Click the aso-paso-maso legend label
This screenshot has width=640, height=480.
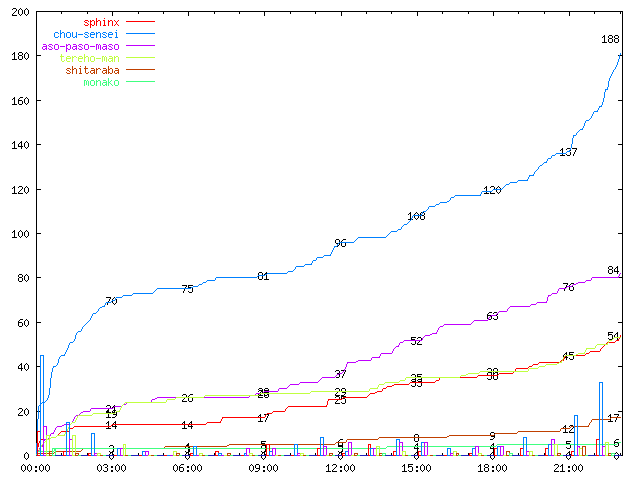(x=80, y=46)
